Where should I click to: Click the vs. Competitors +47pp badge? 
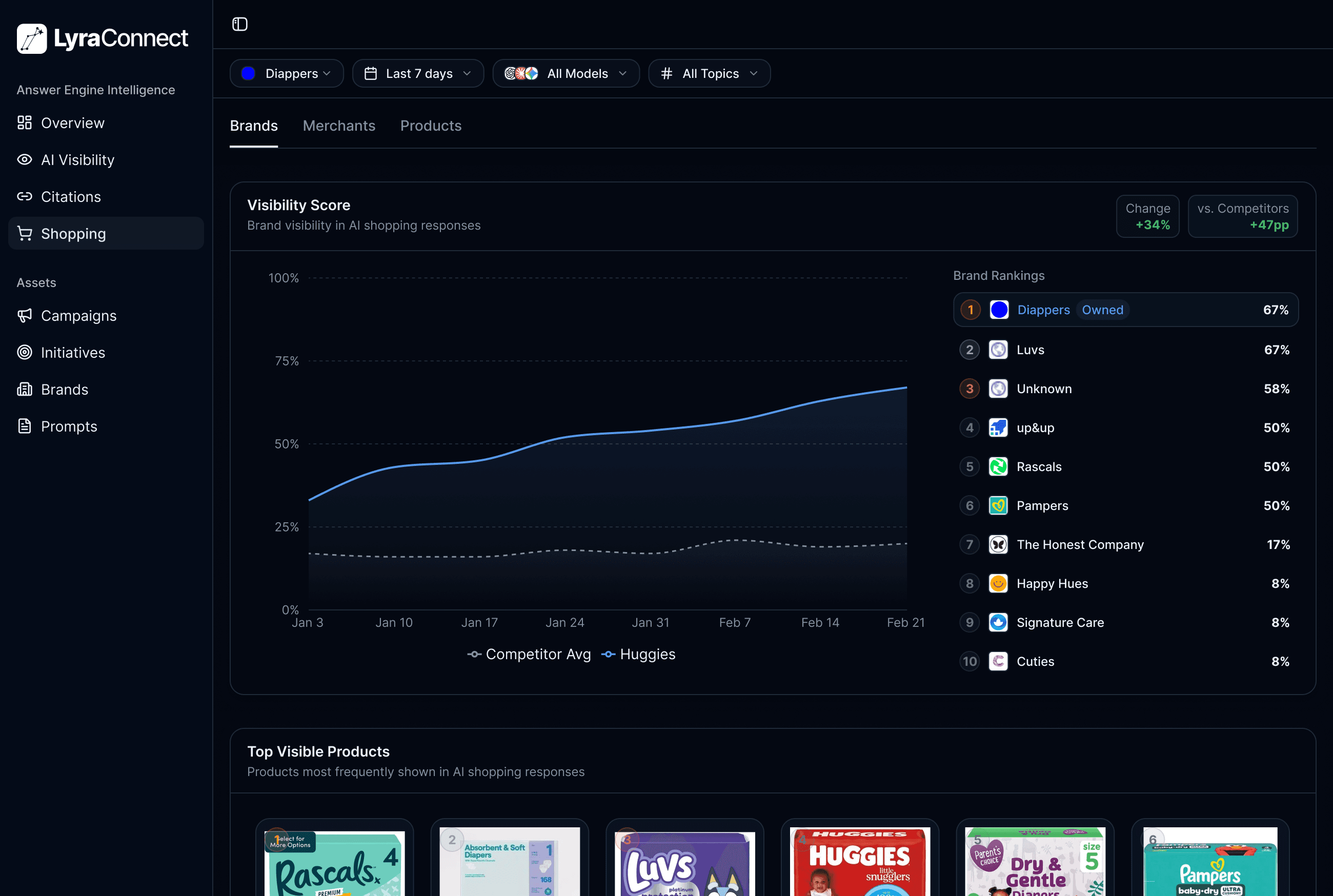click(x=1243, y=216)
